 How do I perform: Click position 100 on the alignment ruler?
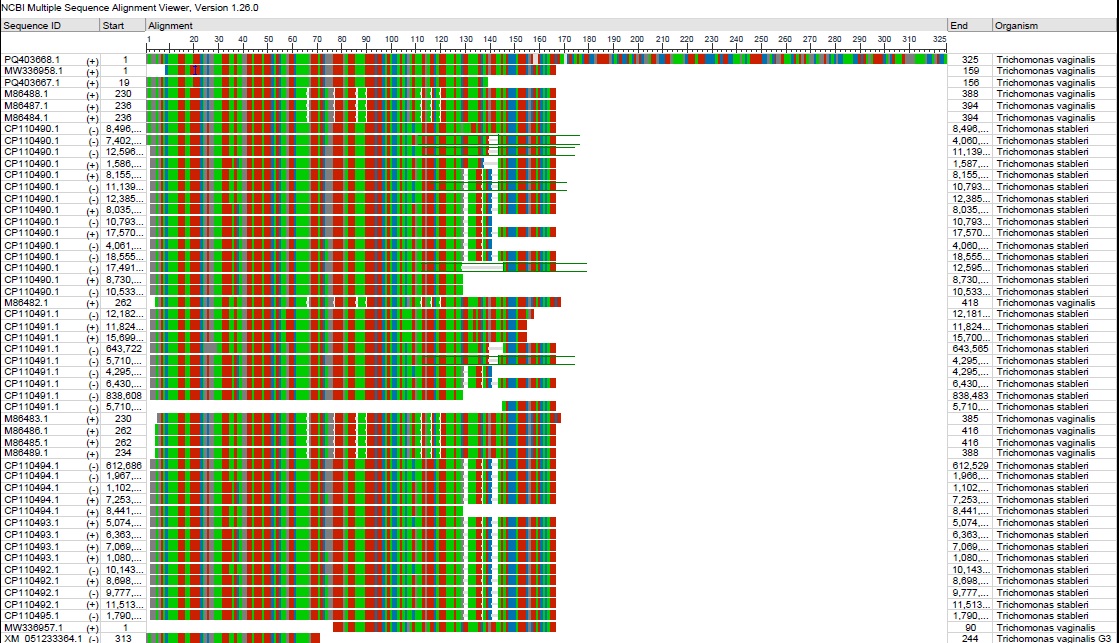tap(391, 40)
